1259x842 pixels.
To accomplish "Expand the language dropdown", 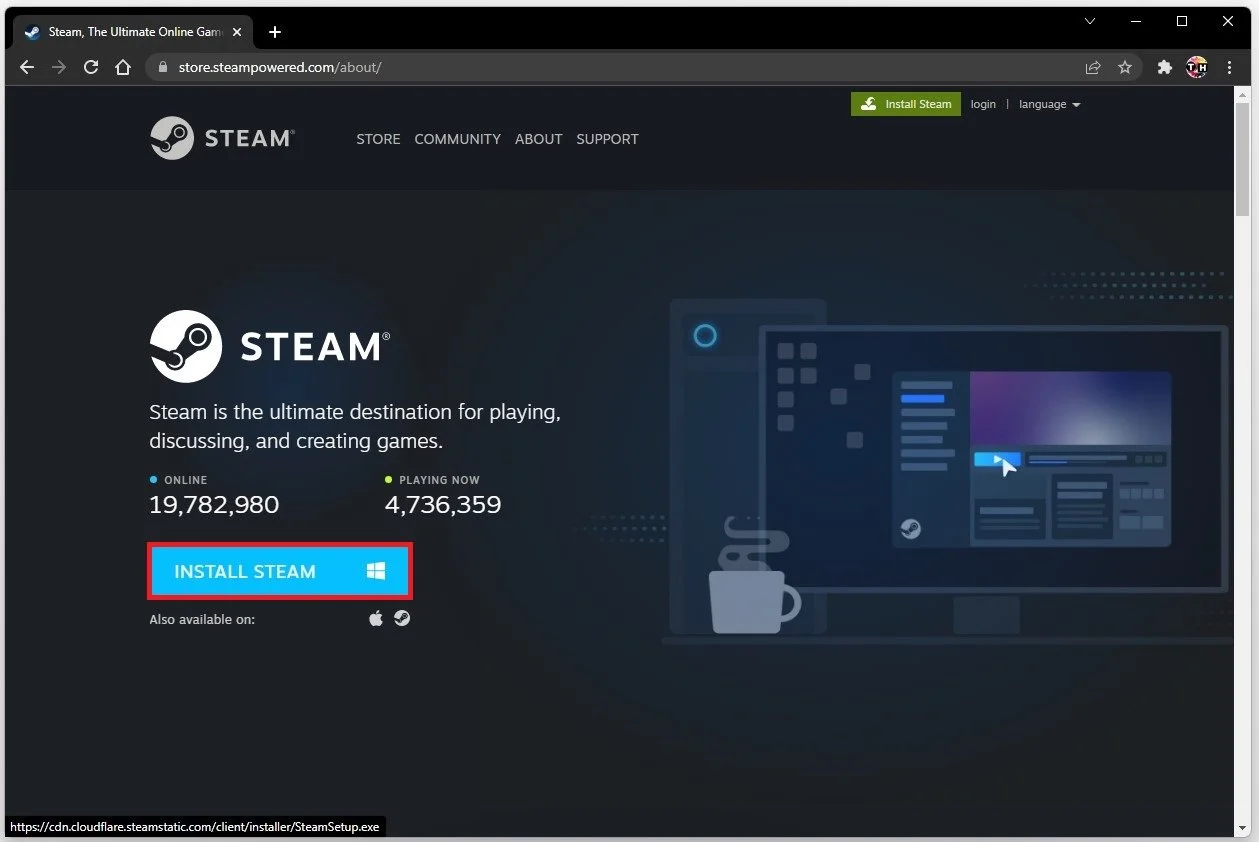I will click(x=1049, y=104).
